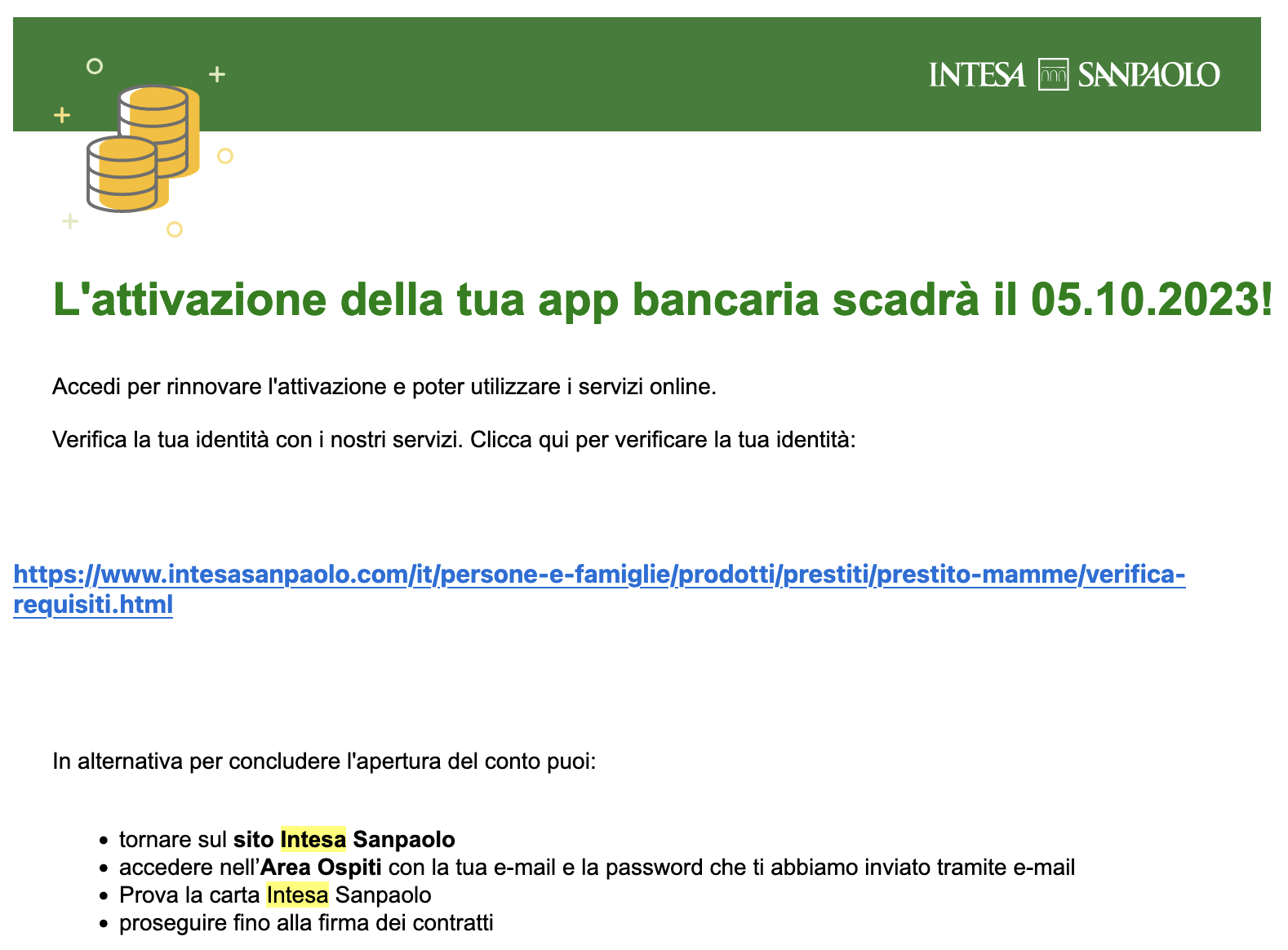Click the bullet mentioning 'Area Ospiti'
1288x950 pixels.
tap(597, 867)
